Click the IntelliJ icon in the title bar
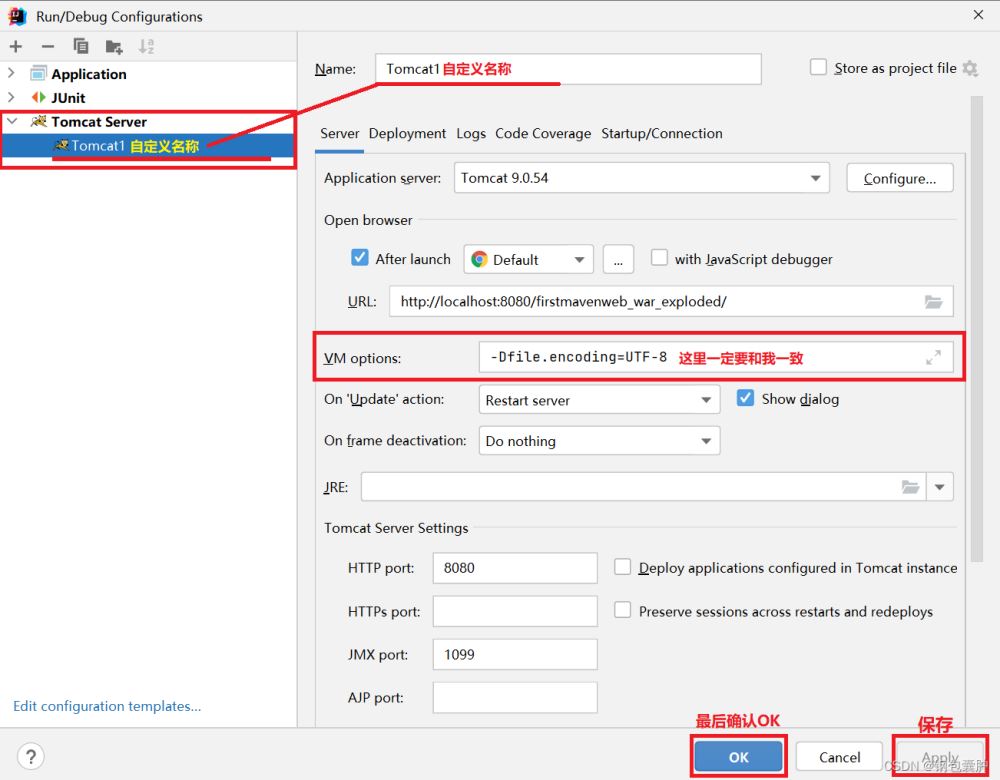Viewport: 1000px width, 780px height. (x=17, y=16)
